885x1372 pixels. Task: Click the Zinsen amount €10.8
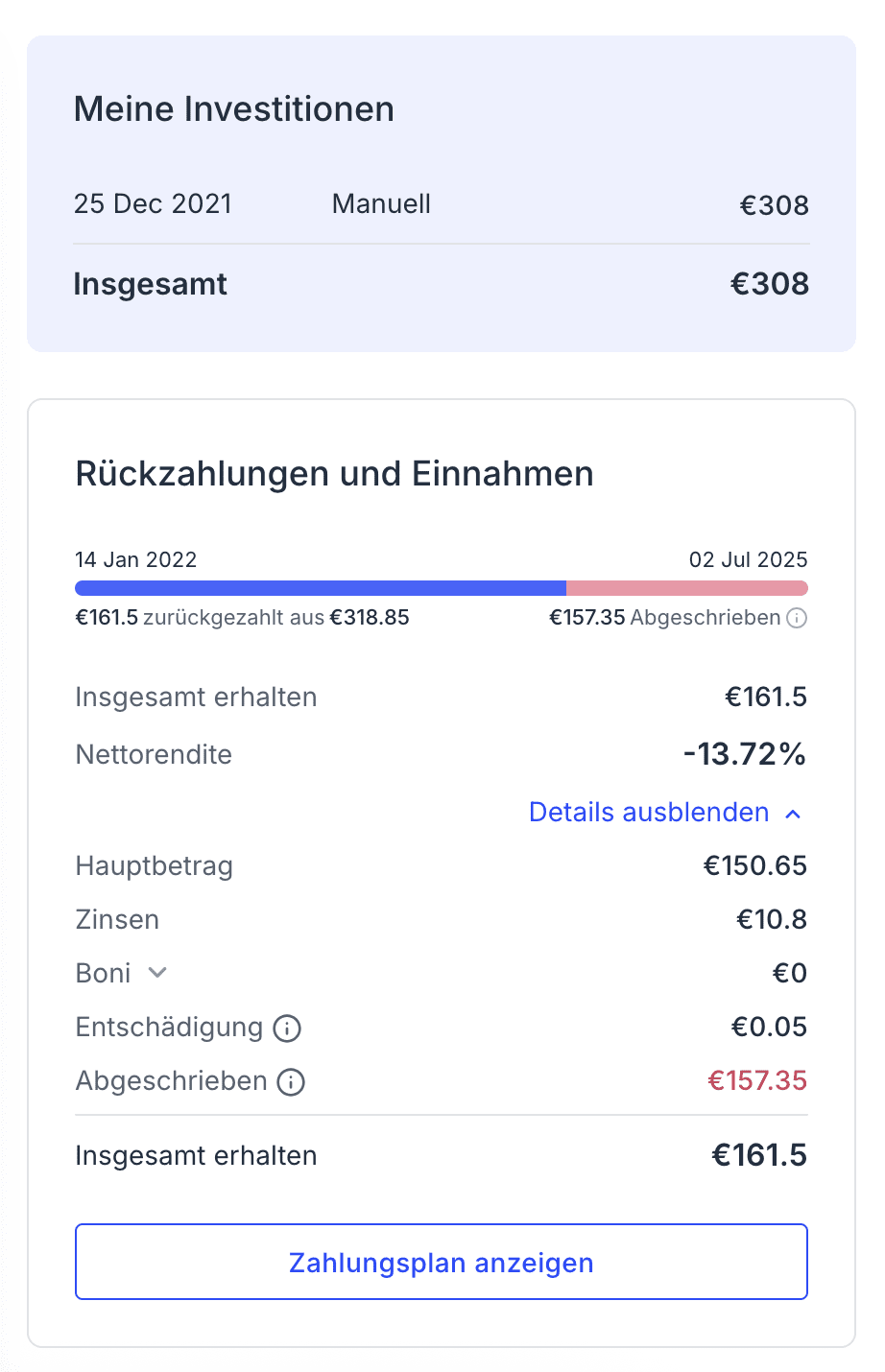[772, 920]
